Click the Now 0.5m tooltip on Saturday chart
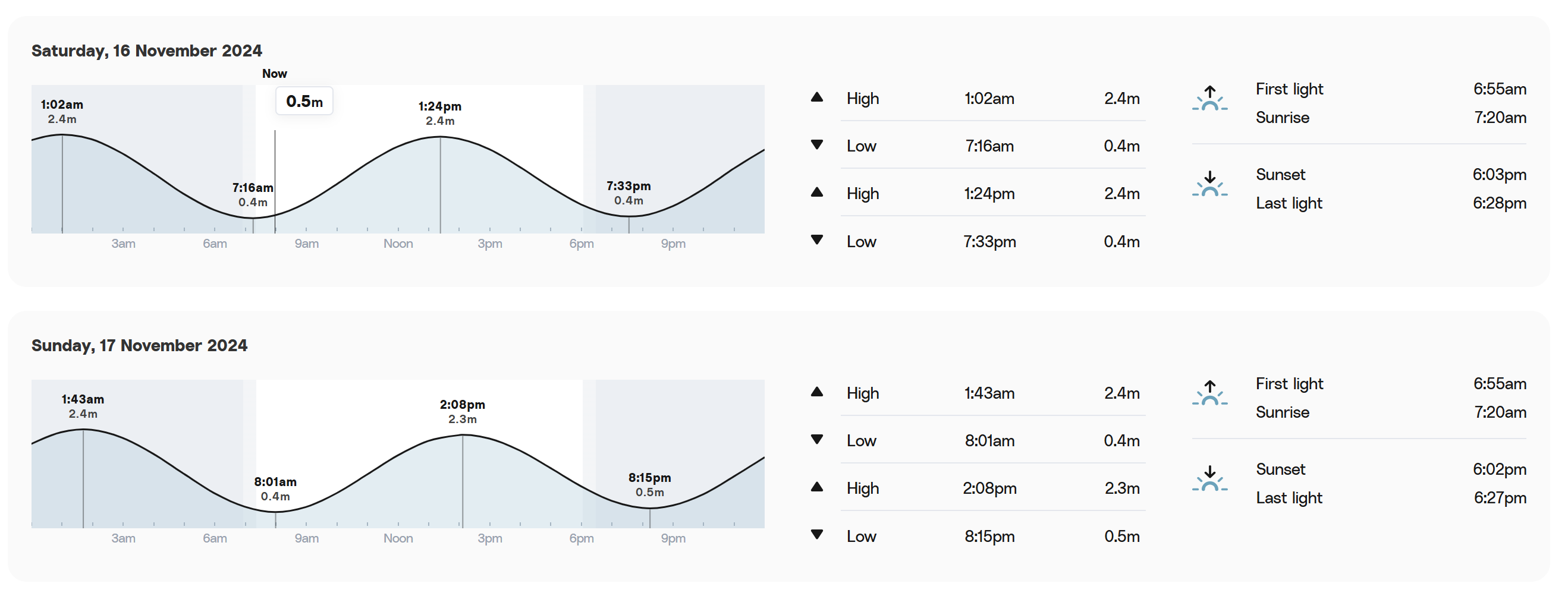 pos(304,101)
